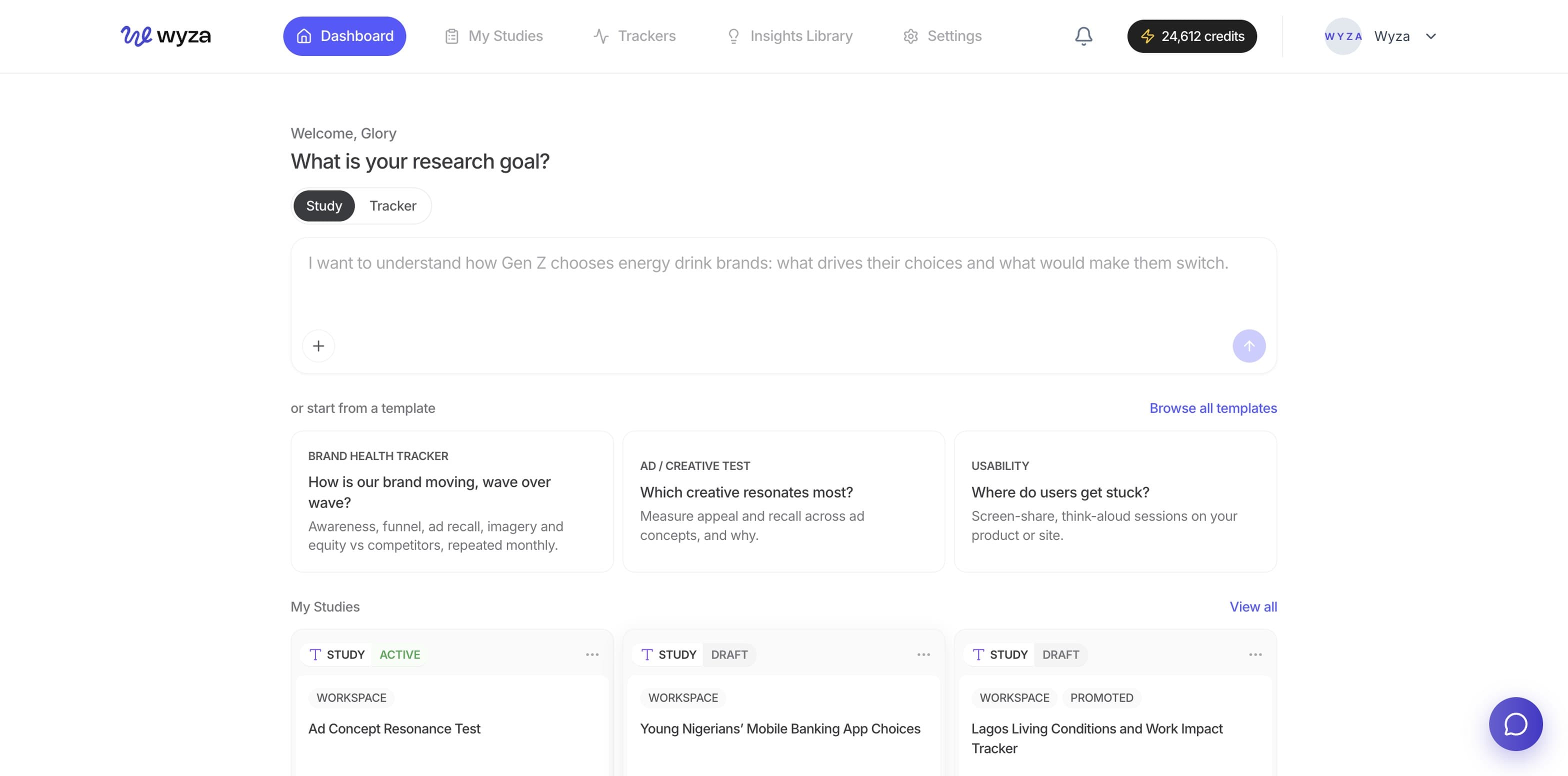
Task: Open options menu for Young Nigerians' Mobile Banking study
Action: pyautogui.click(x=923, y=654)
